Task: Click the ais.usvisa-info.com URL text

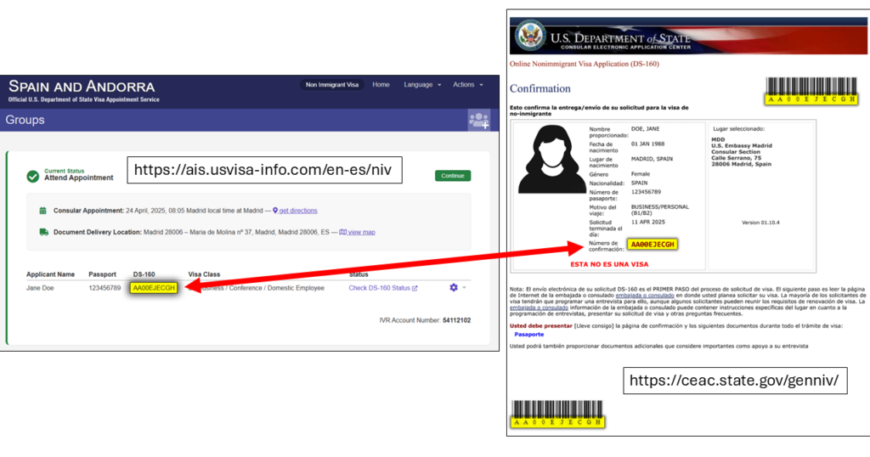Action: (x=263, y=170)
